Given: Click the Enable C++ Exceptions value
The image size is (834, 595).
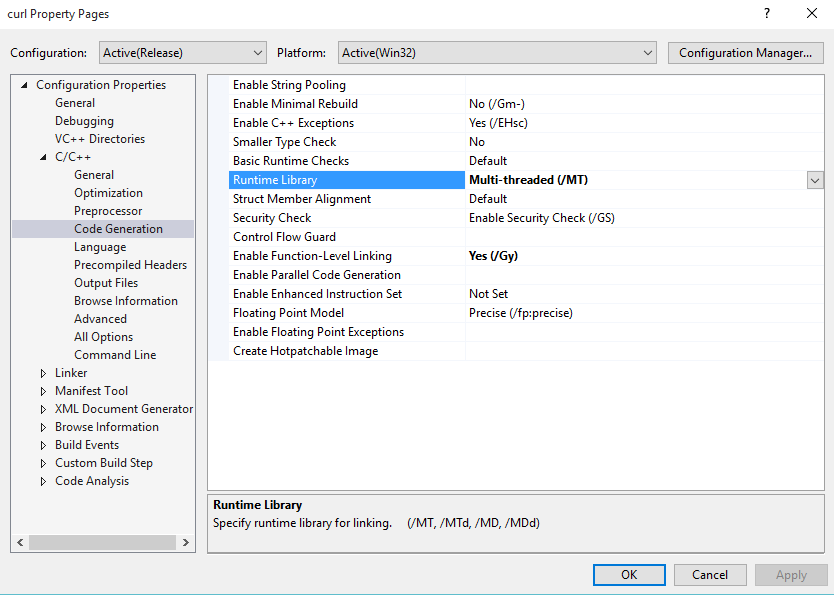Looking at the screenshot, I should pos(498,123).
